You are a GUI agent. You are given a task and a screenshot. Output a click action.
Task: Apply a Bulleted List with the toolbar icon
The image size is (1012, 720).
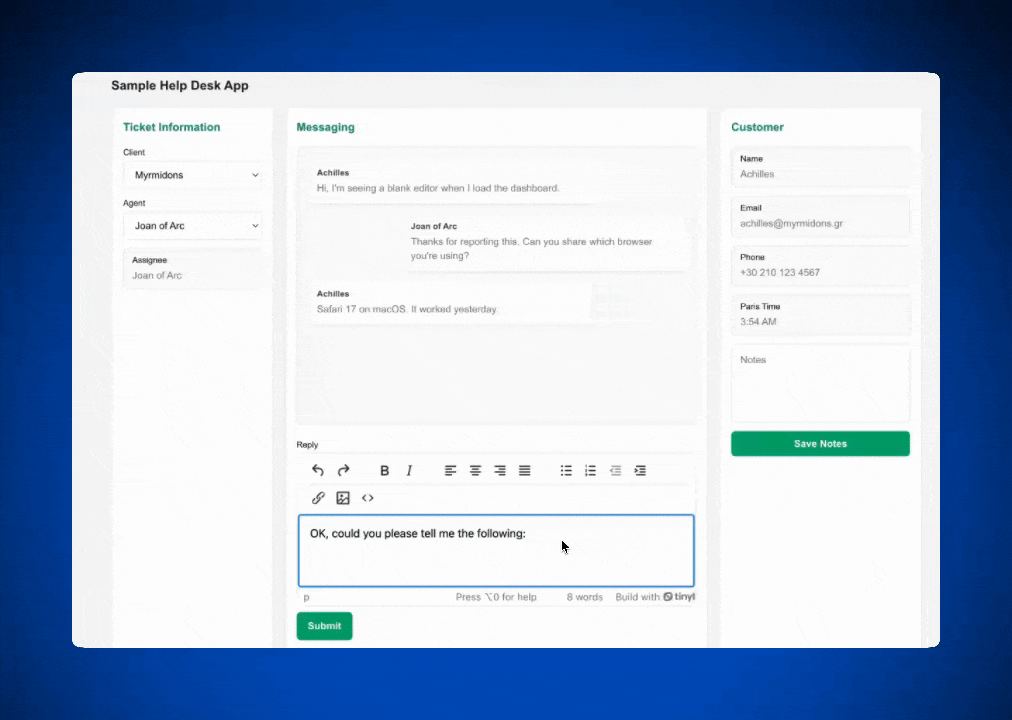565,470
